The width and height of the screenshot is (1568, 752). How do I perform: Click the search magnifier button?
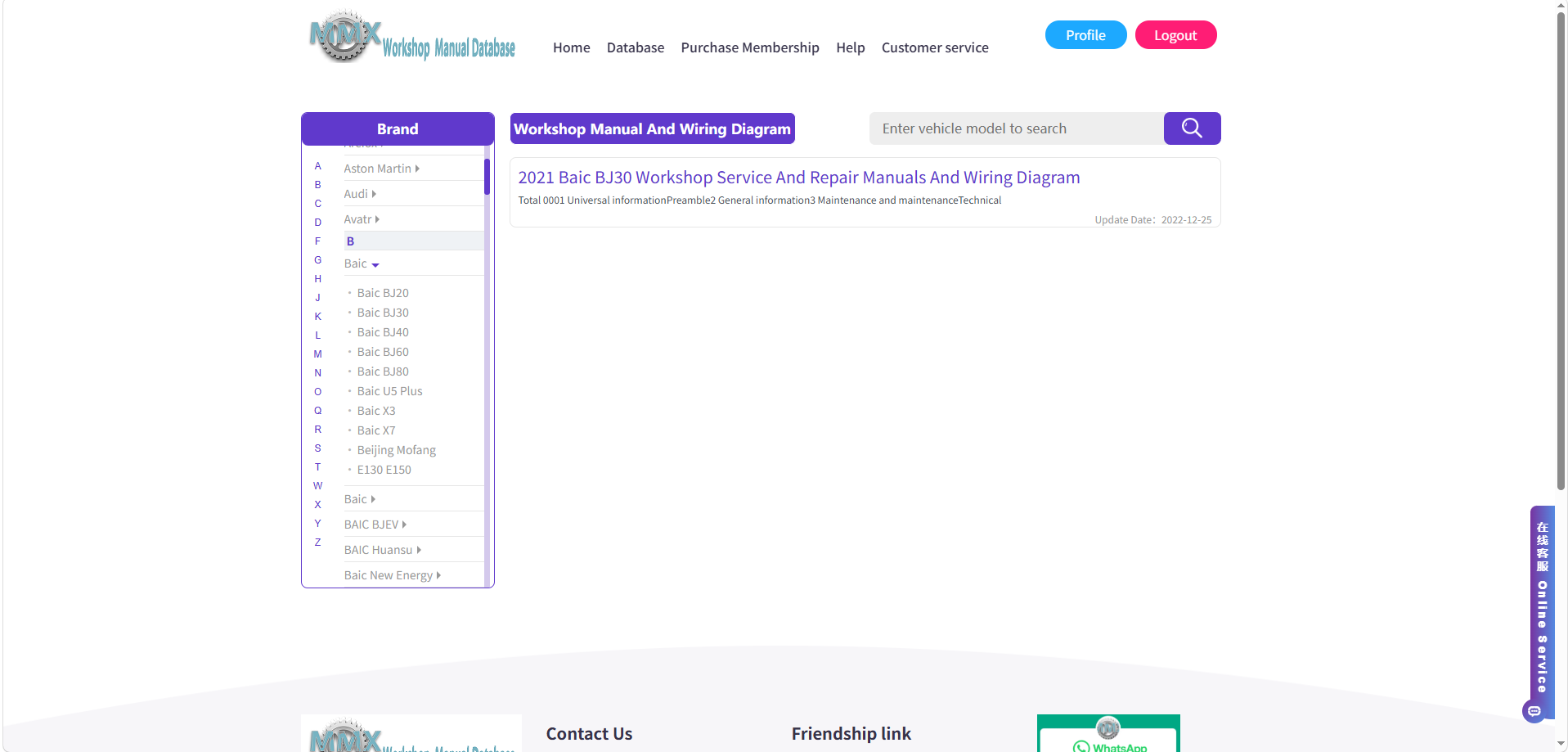[x=1192, y=128]
